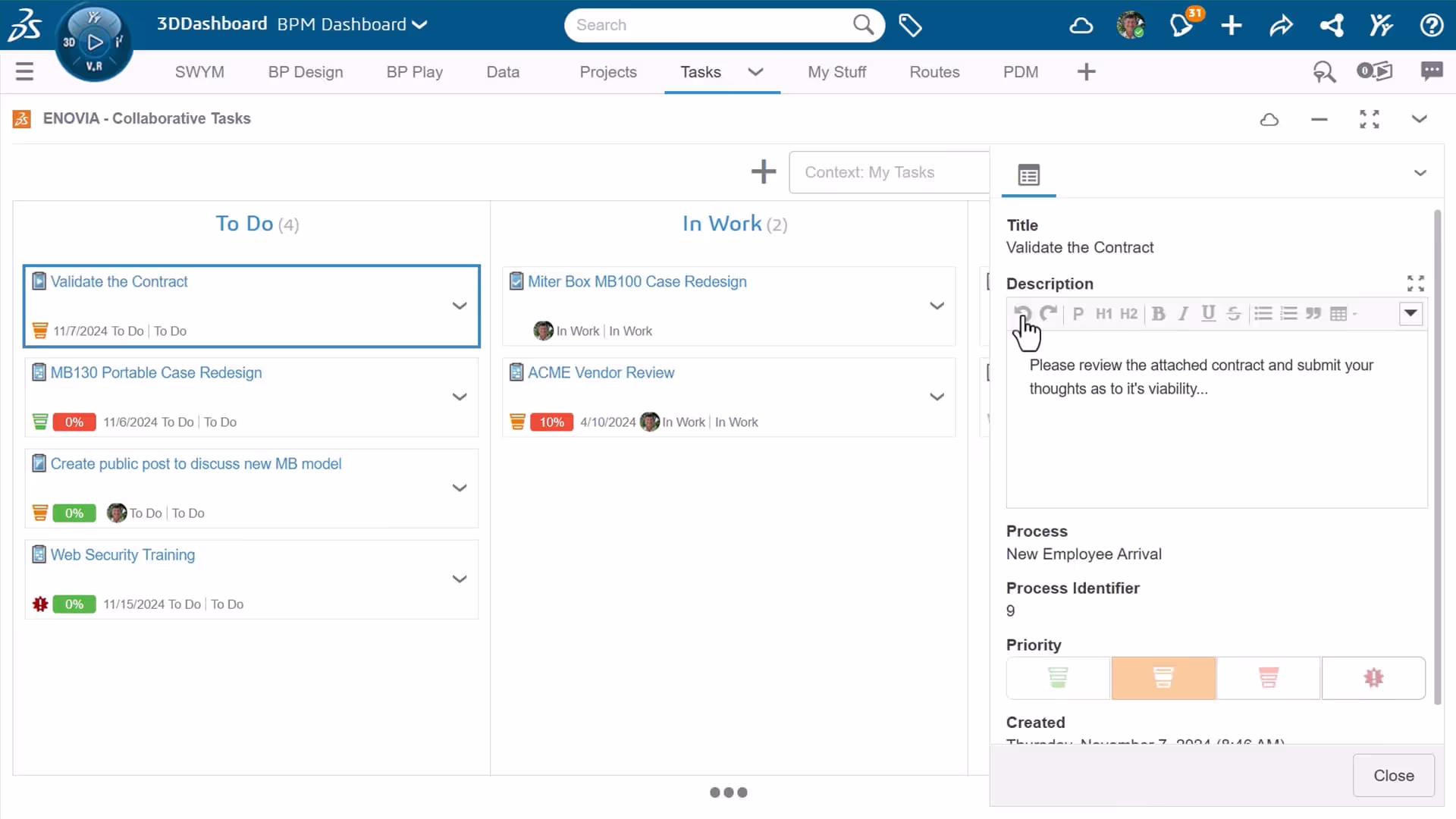Maximize the Collaborative Tasks widget

pyautogui.click(x=1369, y=119)
